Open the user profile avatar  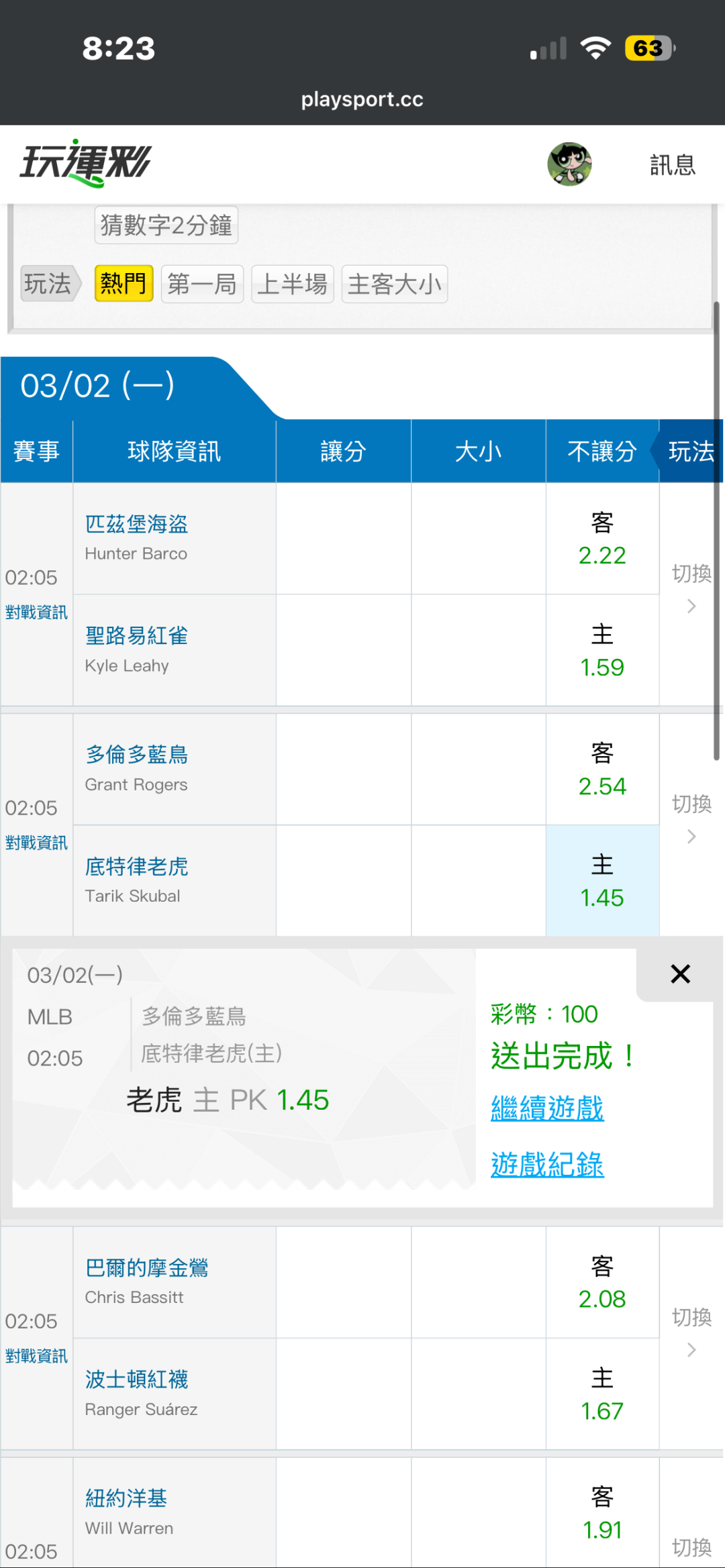coord(569,164)
